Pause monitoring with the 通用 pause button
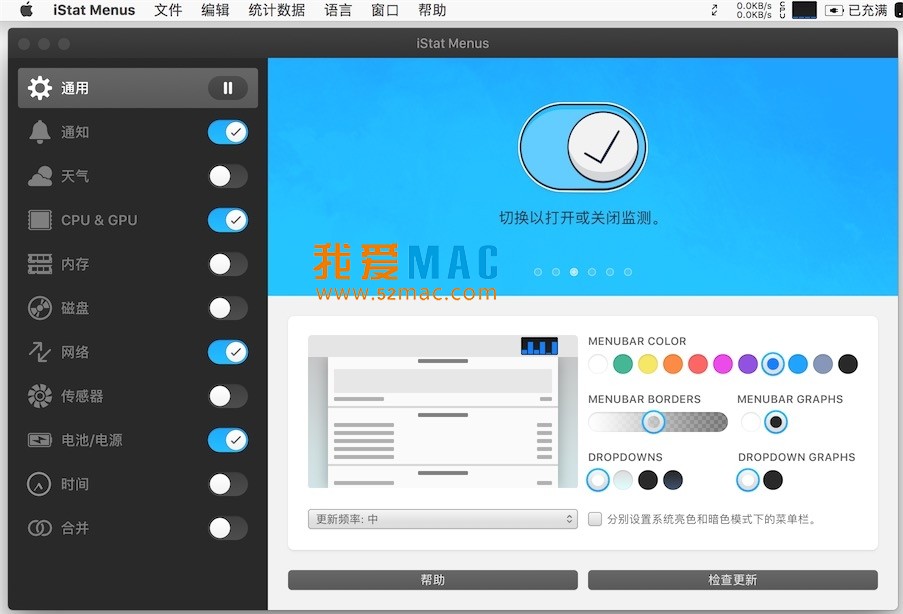This screenshot has width=903, height=614. pos(228,88)
